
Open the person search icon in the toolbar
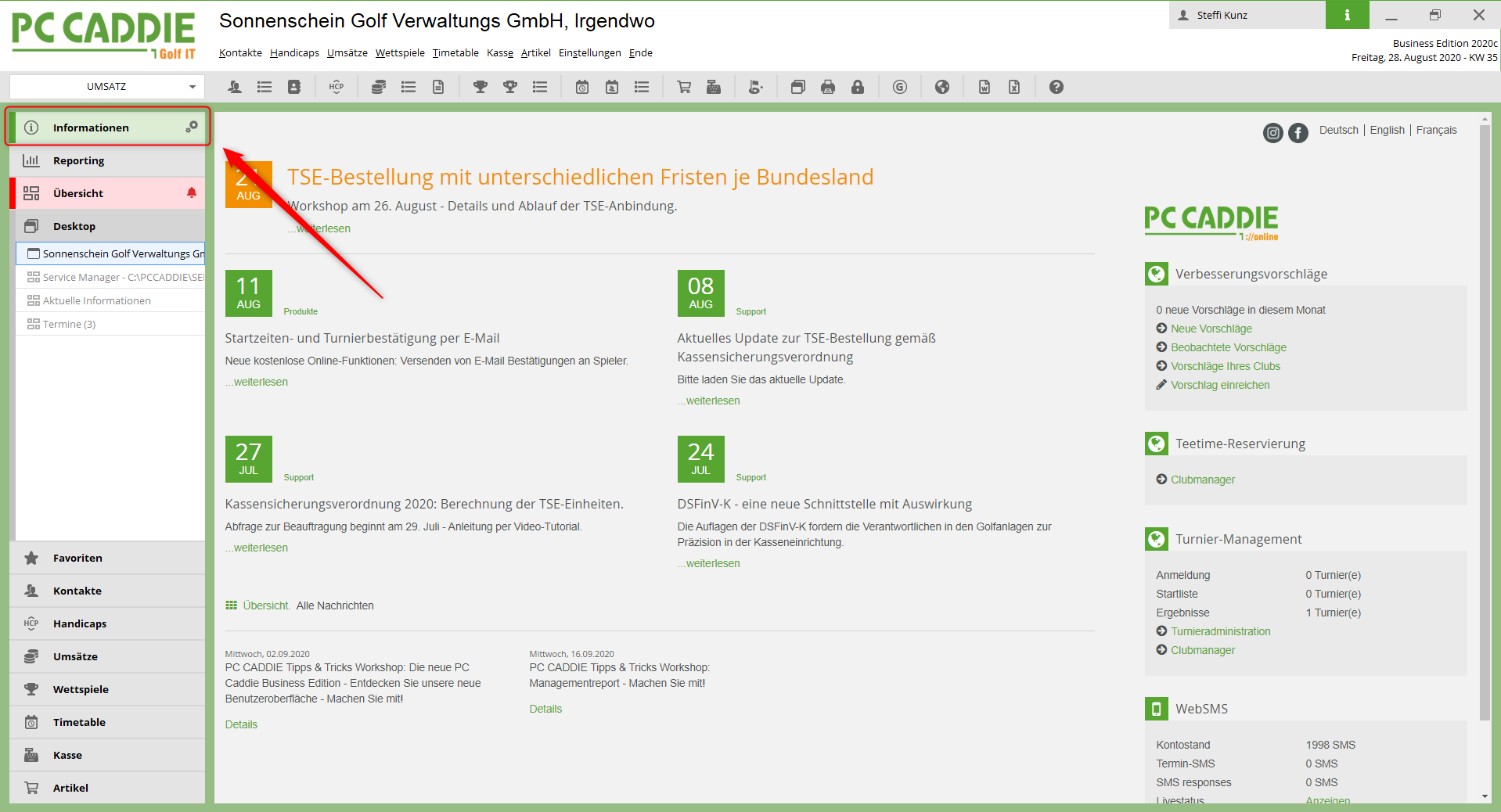coord(235,87)
